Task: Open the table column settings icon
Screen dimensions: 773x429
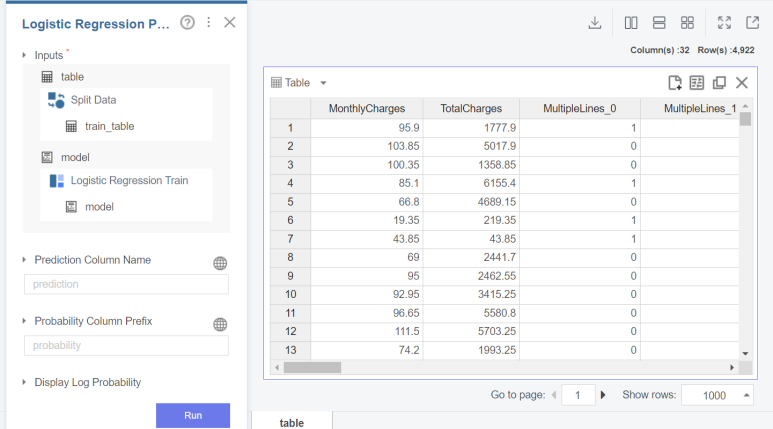Action: coord(697,83)
